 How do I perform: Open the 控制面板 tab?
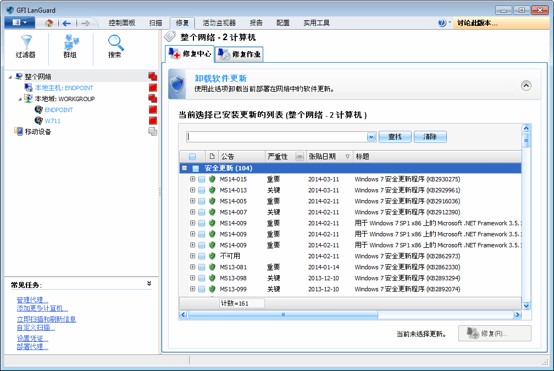[122, 23]
